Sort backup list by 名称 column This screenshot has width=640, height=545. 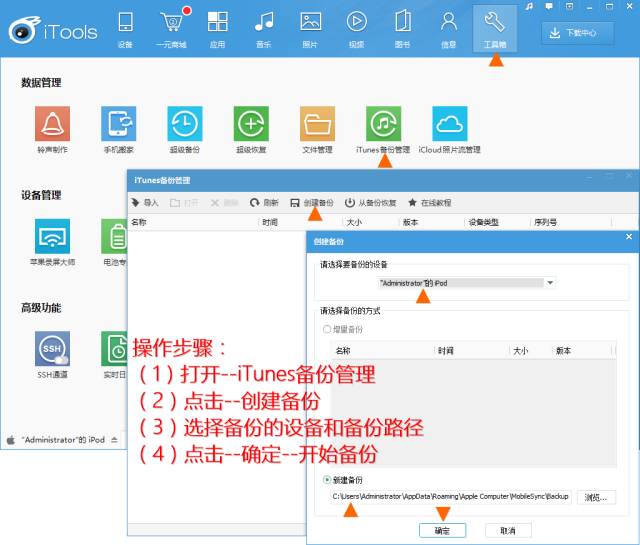pyautogui.click(x=193, y=222)
